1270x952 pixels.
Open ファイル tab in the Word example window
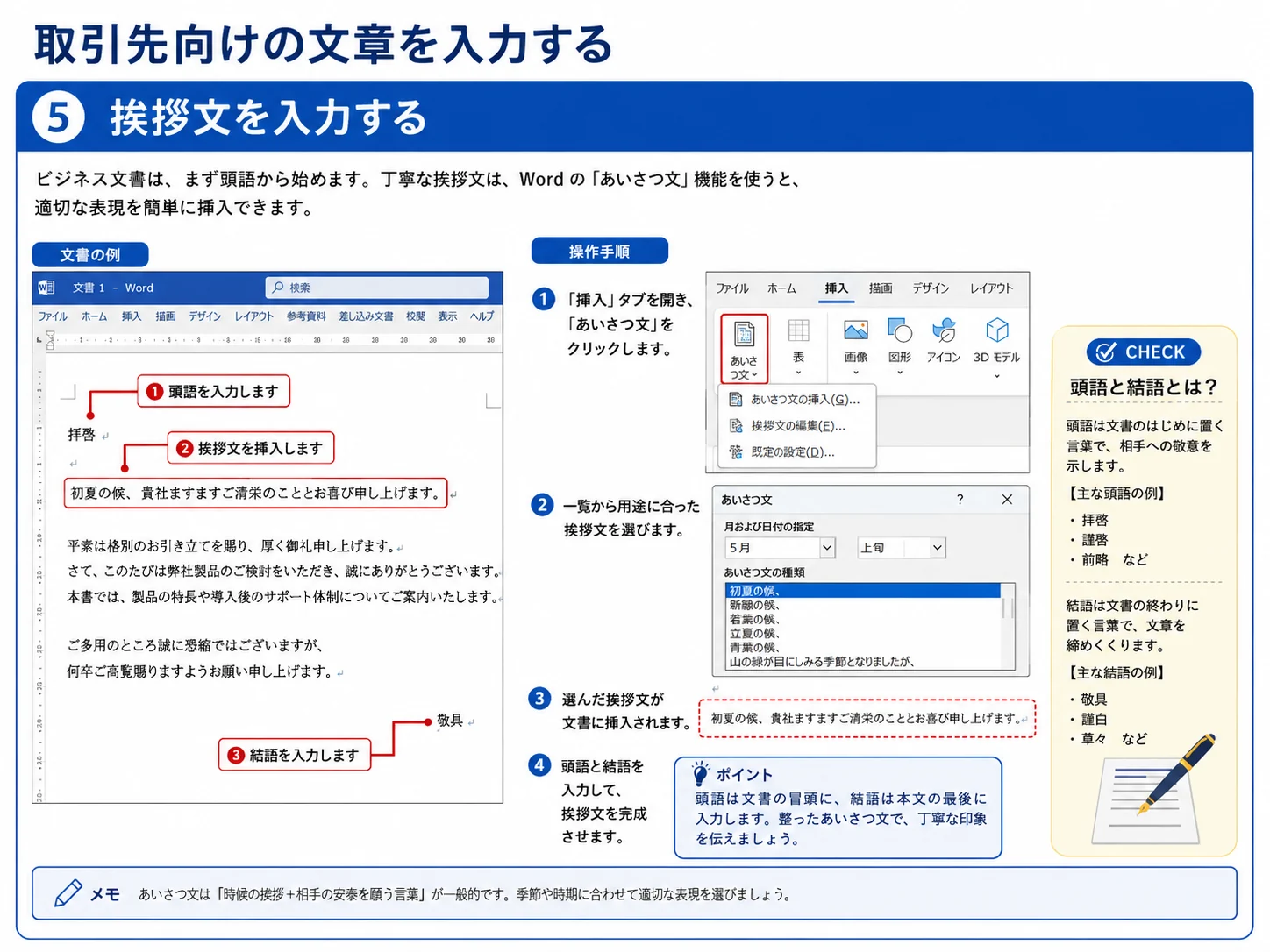click(53, 316)
